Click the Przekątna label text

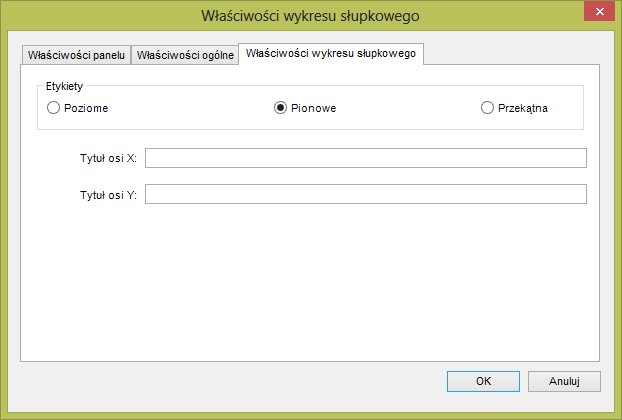(x=523, y=108)
